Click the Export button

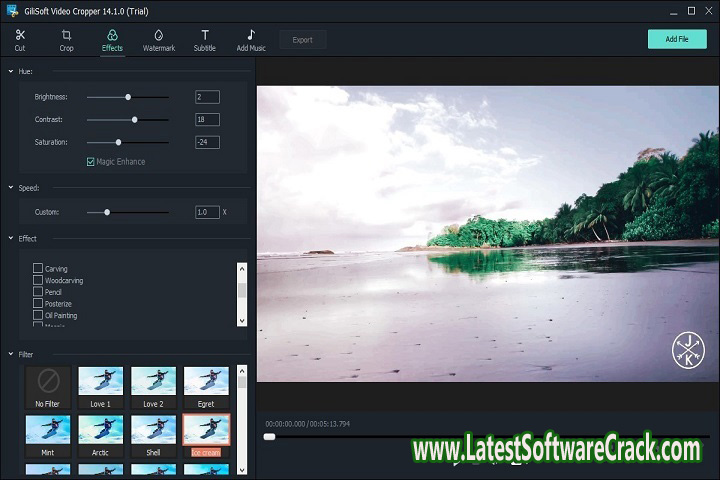click(302, 40)
